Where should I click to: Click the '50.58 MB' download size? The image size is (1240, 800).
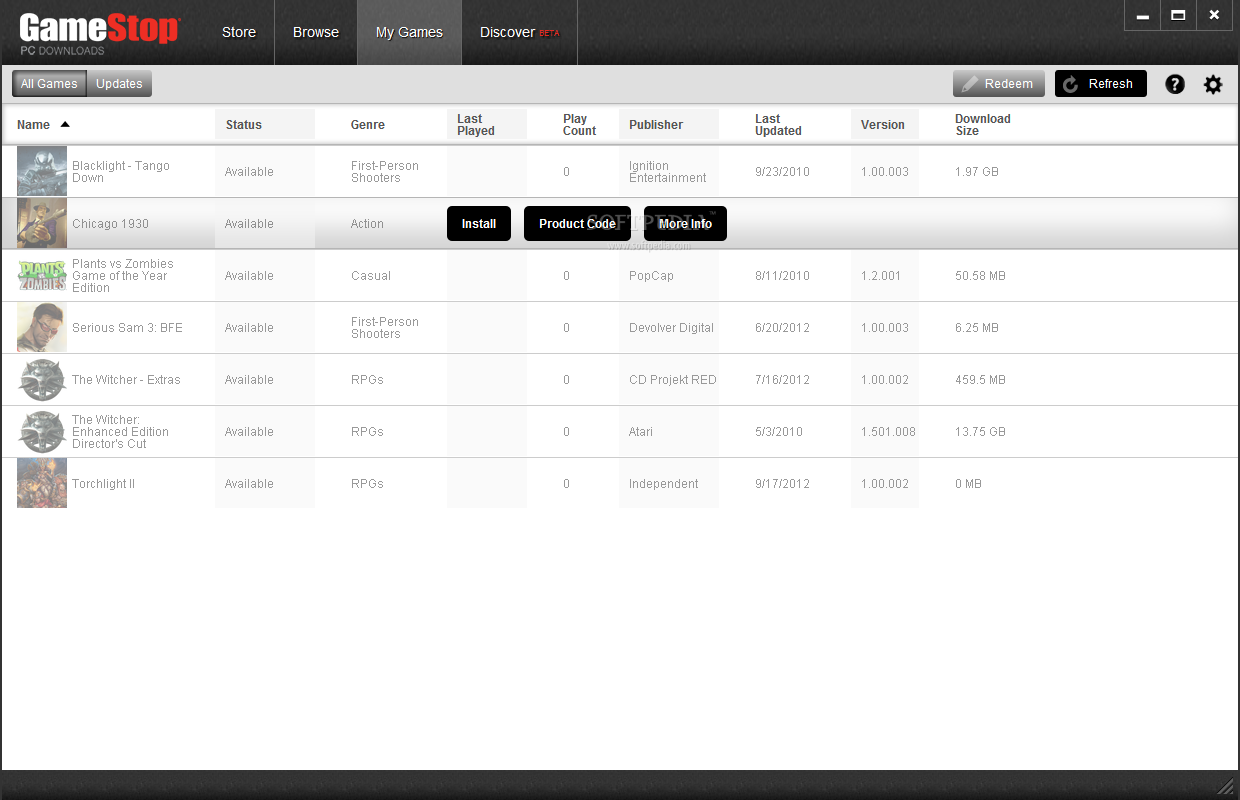tap(980, 276)
